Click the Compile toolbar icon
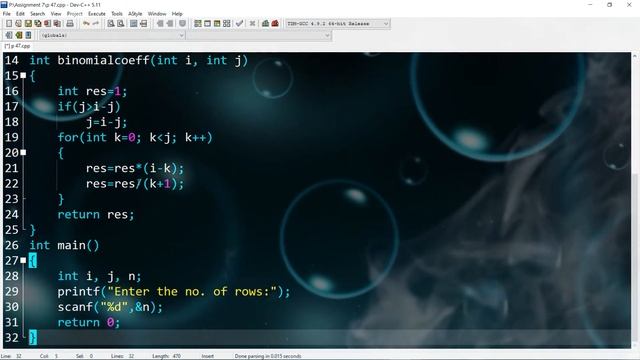 tap(198, 24)
